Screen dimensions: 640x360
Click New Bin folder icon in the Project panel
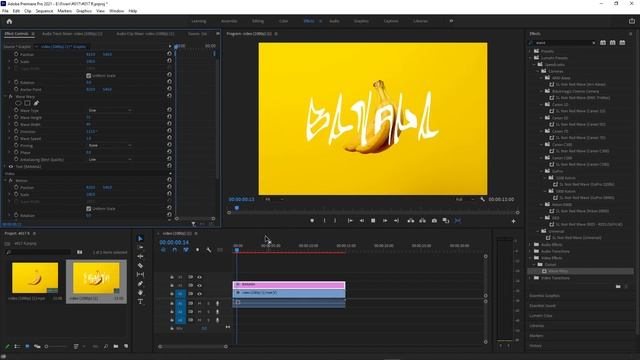click(116, 346)
